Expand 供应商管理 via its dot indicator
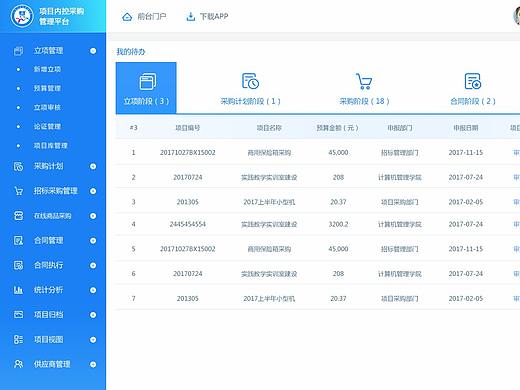The height and width of the screenshot is (390, 520). 93,364
